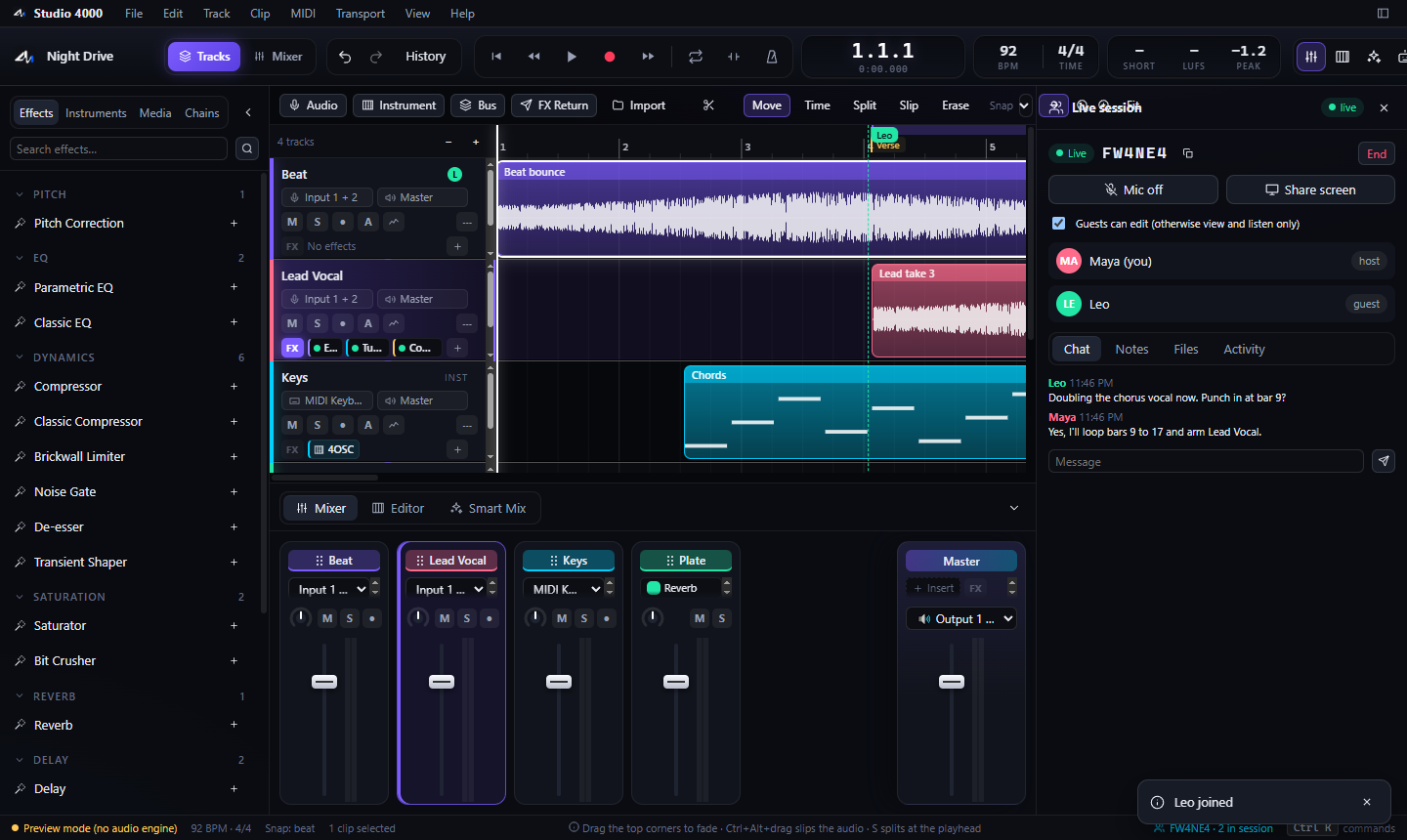Viewport: 1407px width, 840px height.
Task: Select the Chords clip on Keys track
Action: click(855, 411)
